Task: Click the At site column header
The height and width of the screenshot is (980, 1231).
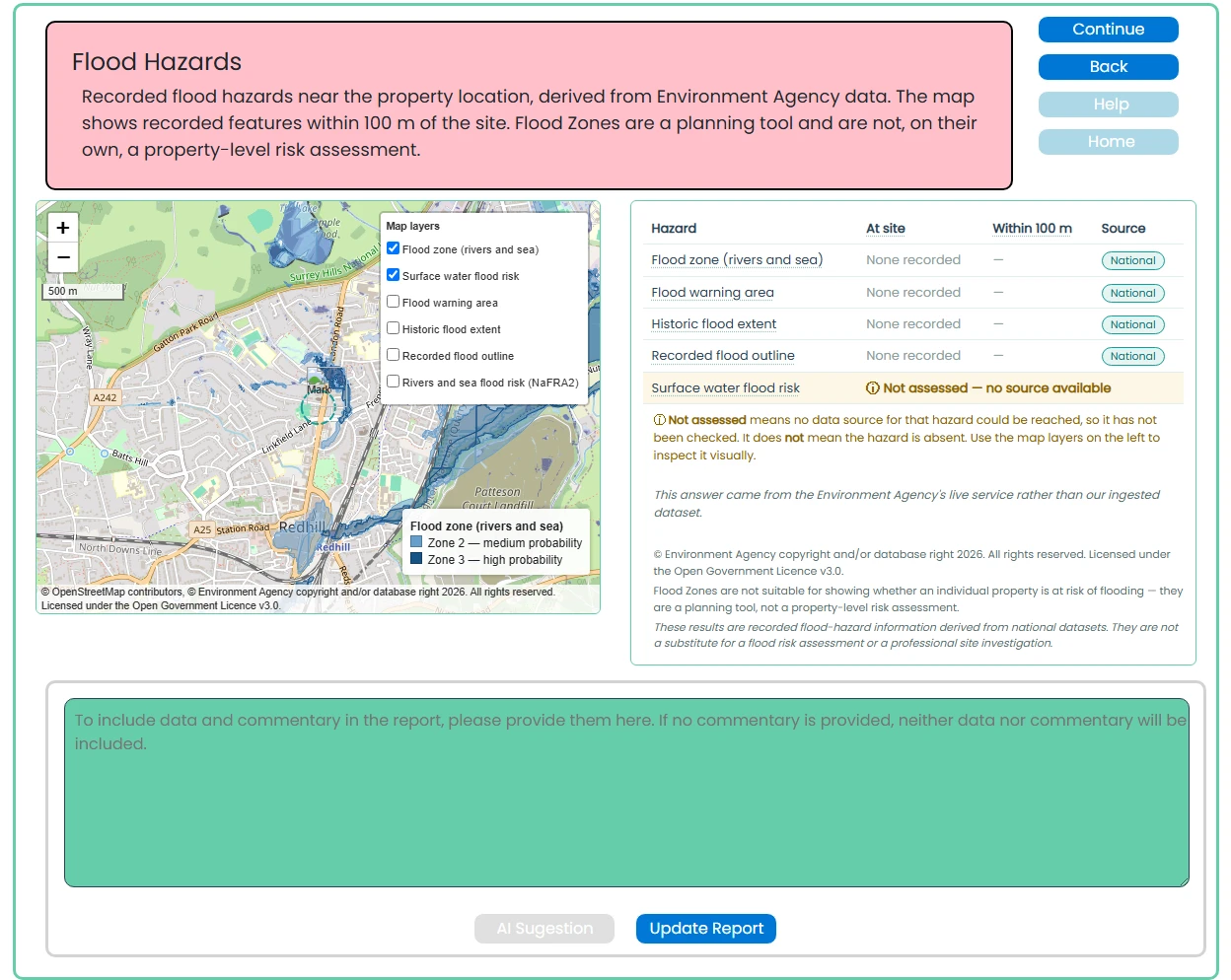Action: (x=886, y=229)
